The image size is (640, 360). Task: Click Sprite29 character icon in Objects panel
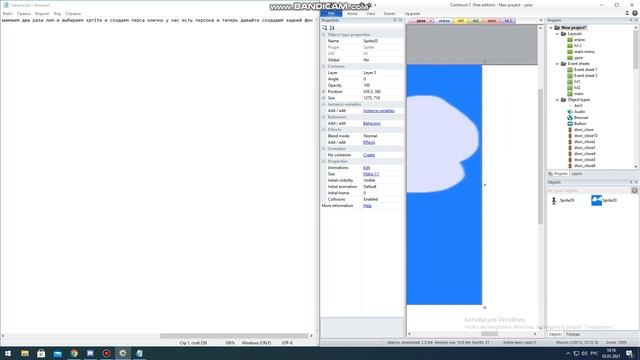[554, 200]
